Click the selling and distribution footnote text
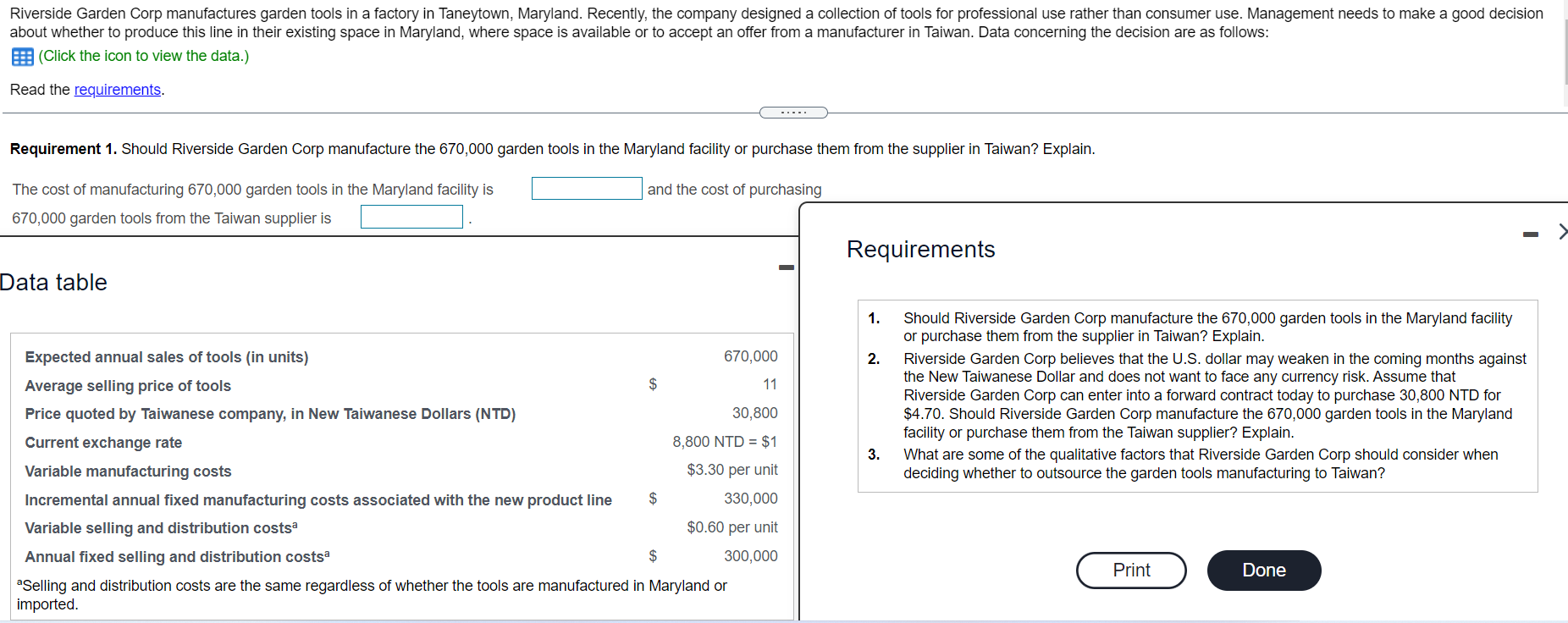The image size is (1568, 623). click(372, 595)
